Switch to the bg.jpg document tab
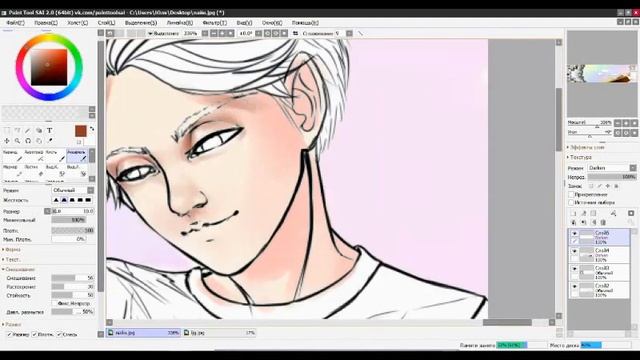 click(x=219, y=333)
